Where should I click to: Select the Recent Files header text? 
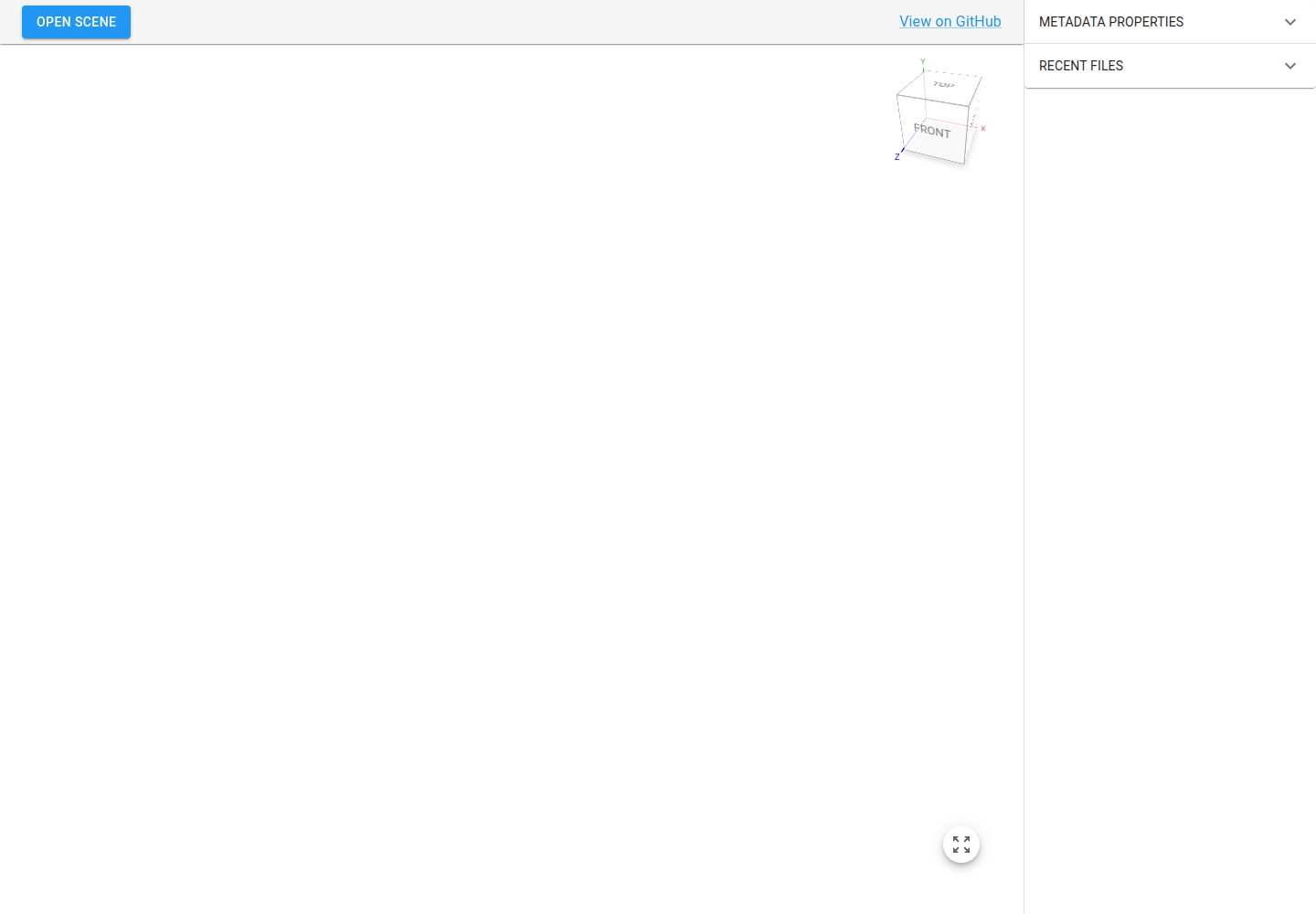1081,66
